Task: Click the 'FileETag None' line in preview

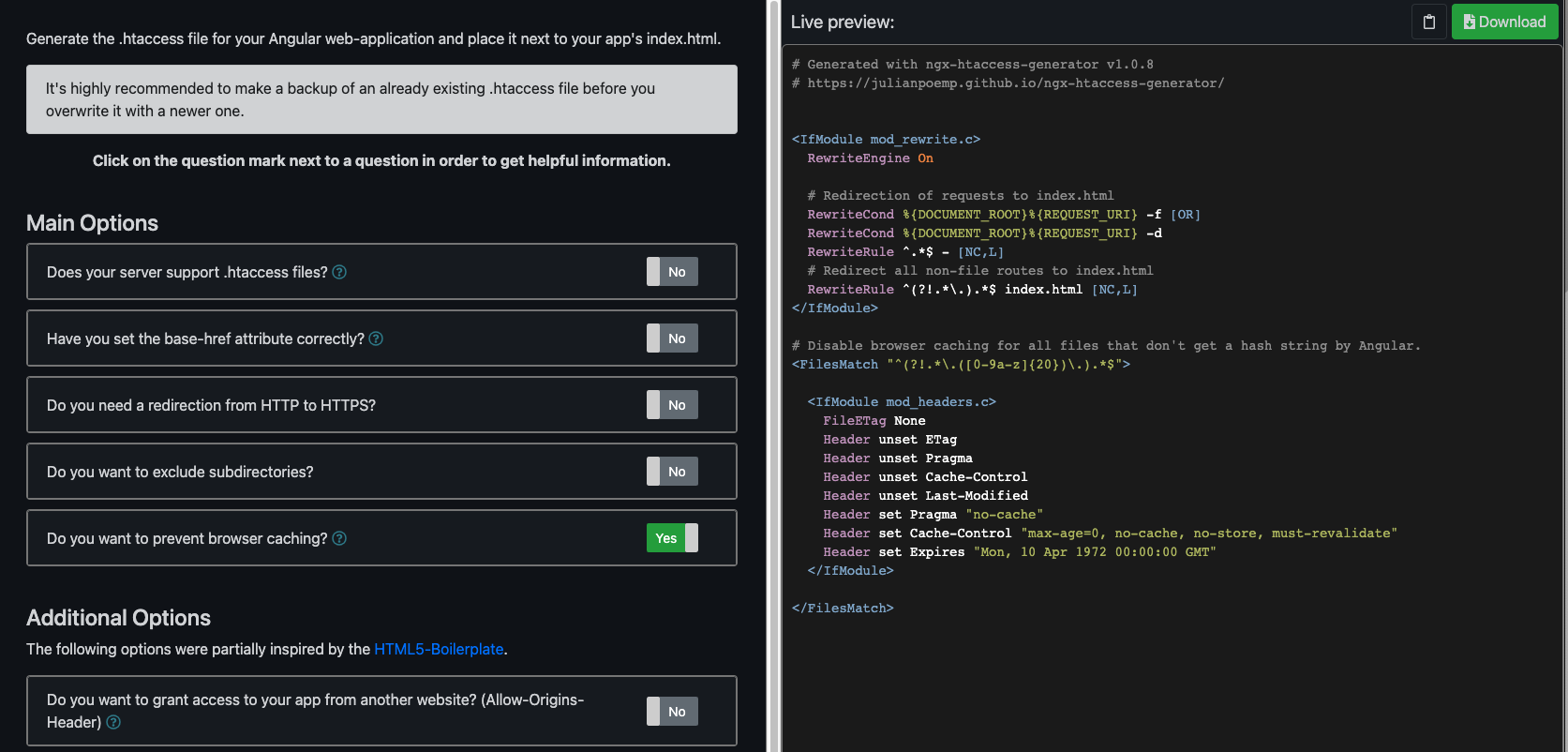Action: click(874, 421)
